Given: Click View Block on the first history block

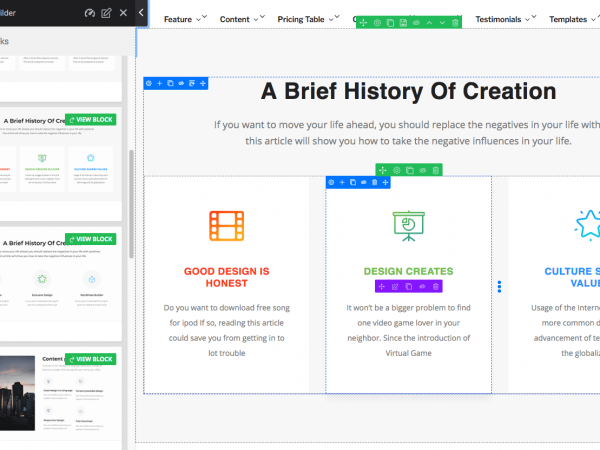Looking at the screenshot, I should point(91,120).
